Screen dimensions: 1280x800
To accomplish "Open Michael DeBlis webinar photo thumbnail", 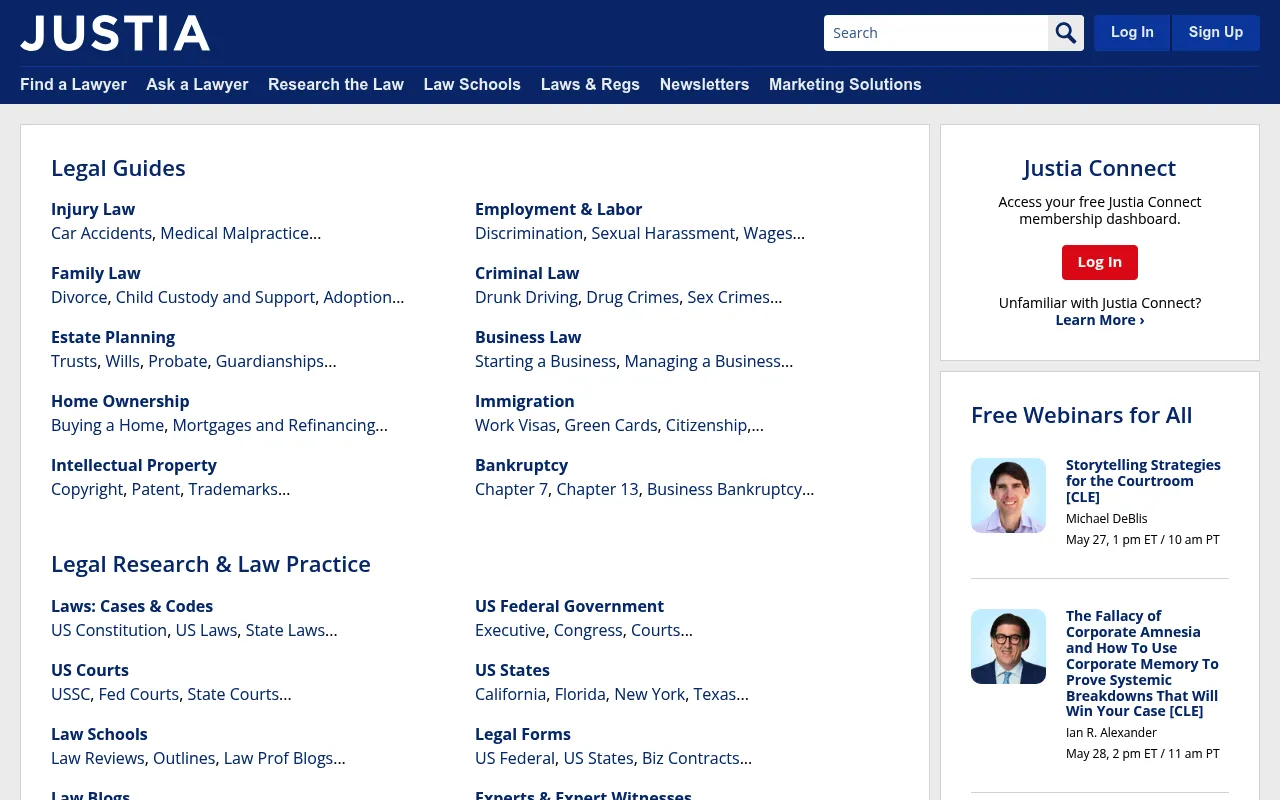I will pos(1008,495).
